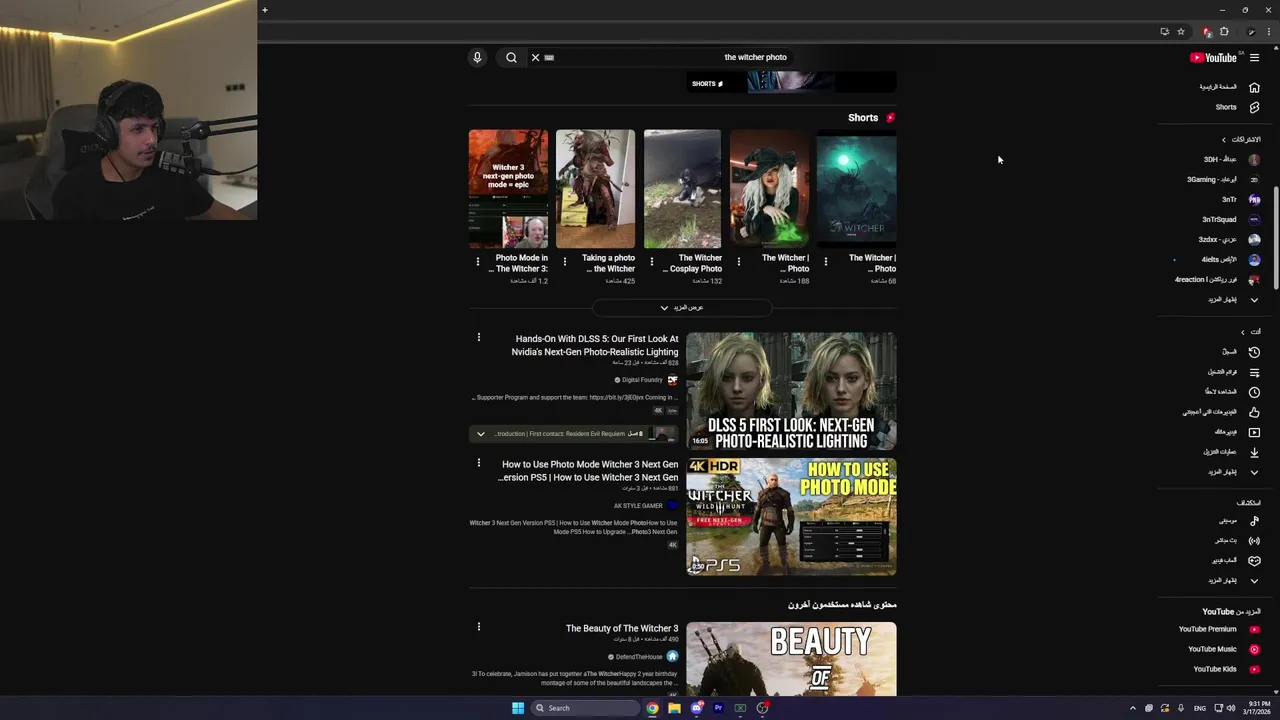
Task: Open options menu for 'Cosplay Photo' short
Action: [652, 262]
